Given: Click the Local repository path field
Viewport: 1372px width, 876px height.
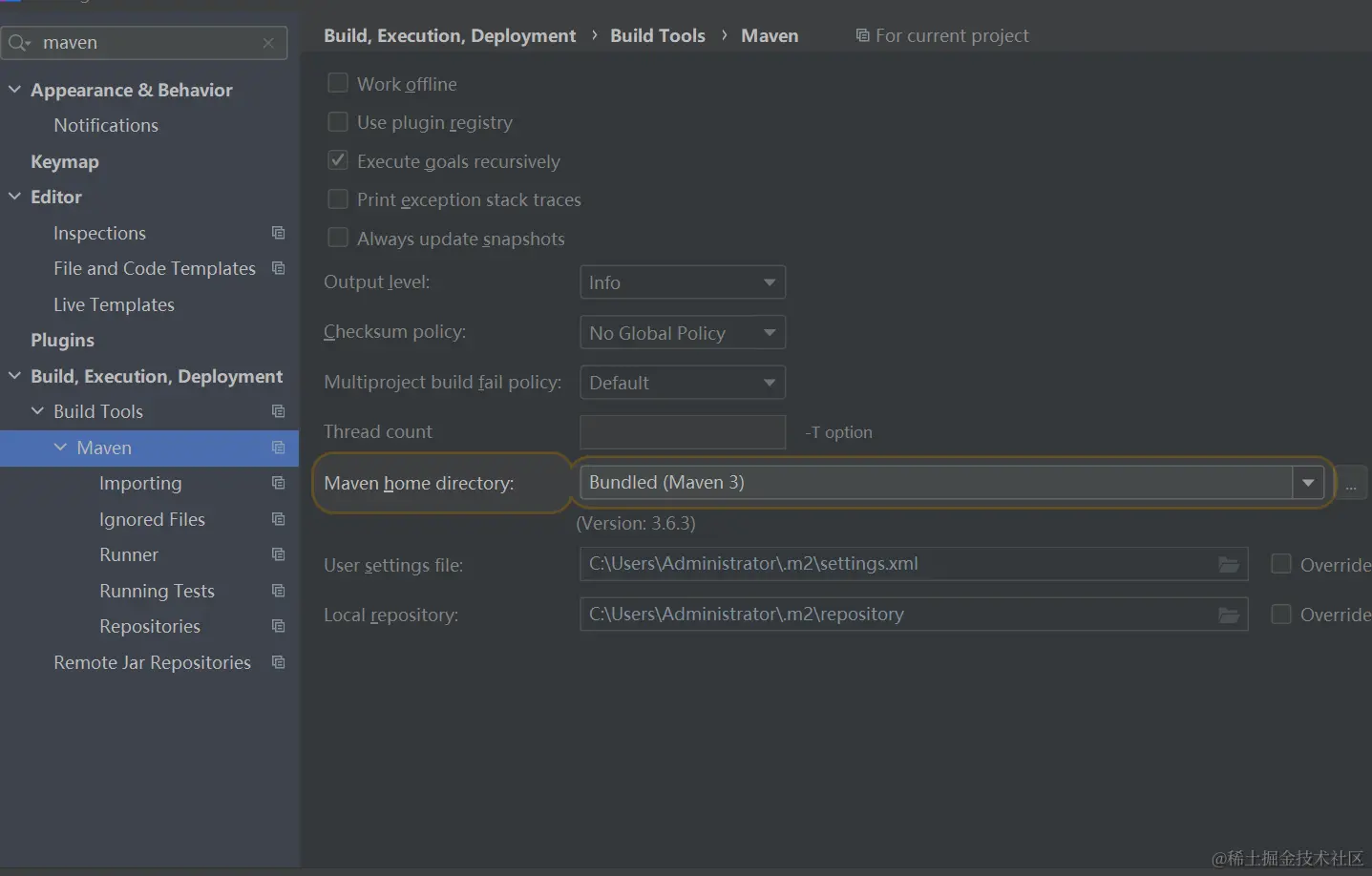Looking at the screenshot, I should click(x=914, y=614).
